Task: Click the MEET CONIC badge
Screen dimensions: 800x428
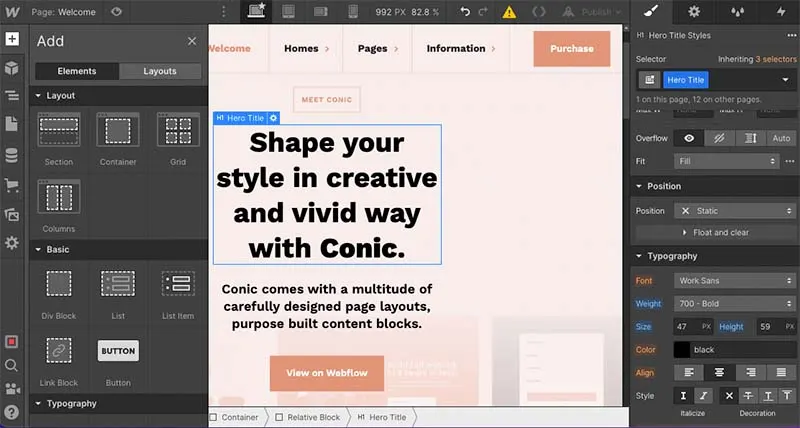Action: [x=327, y=99]
